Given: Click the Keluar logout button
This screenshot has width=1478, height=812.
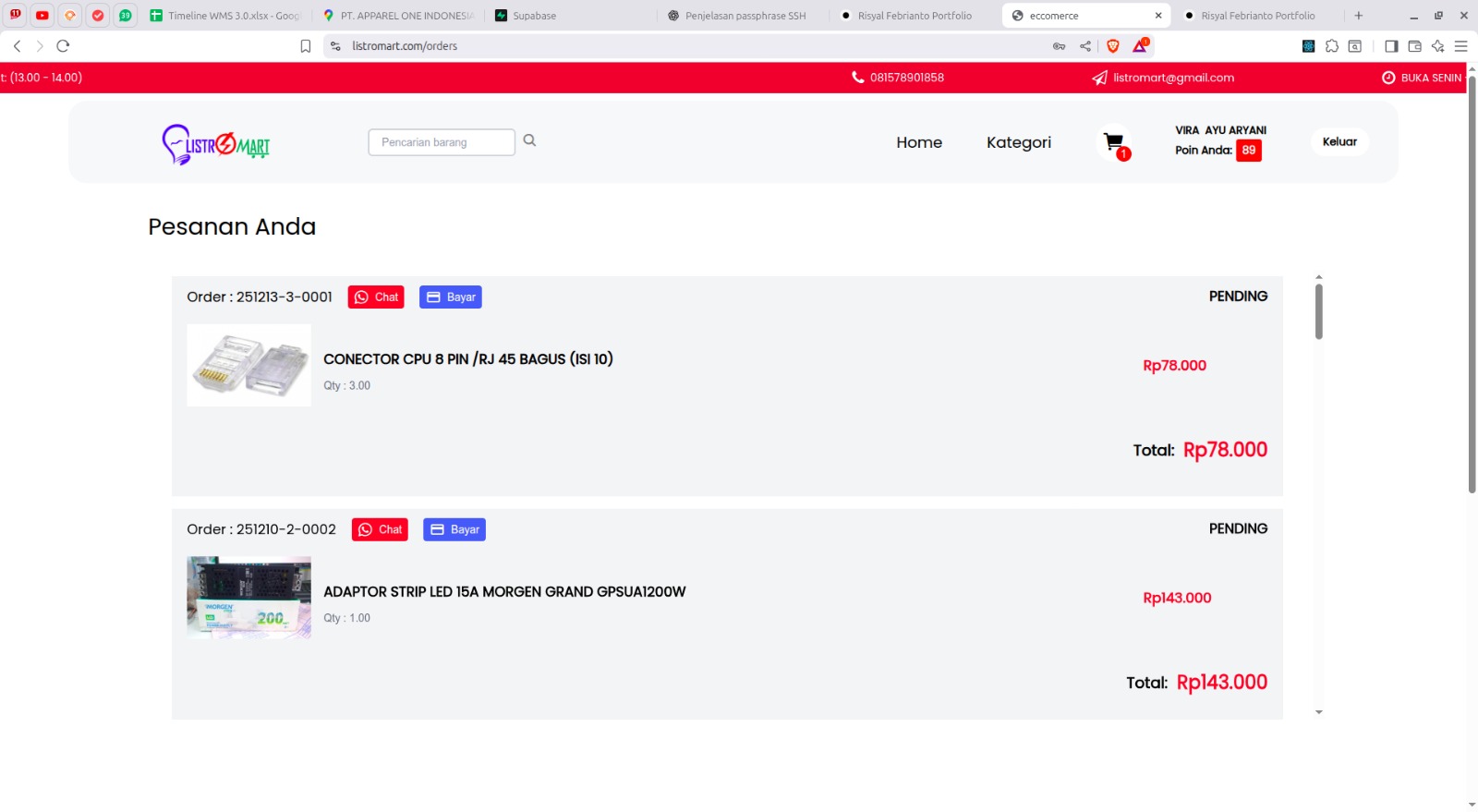Looking at the screenshot, I should pos(1339,141).
